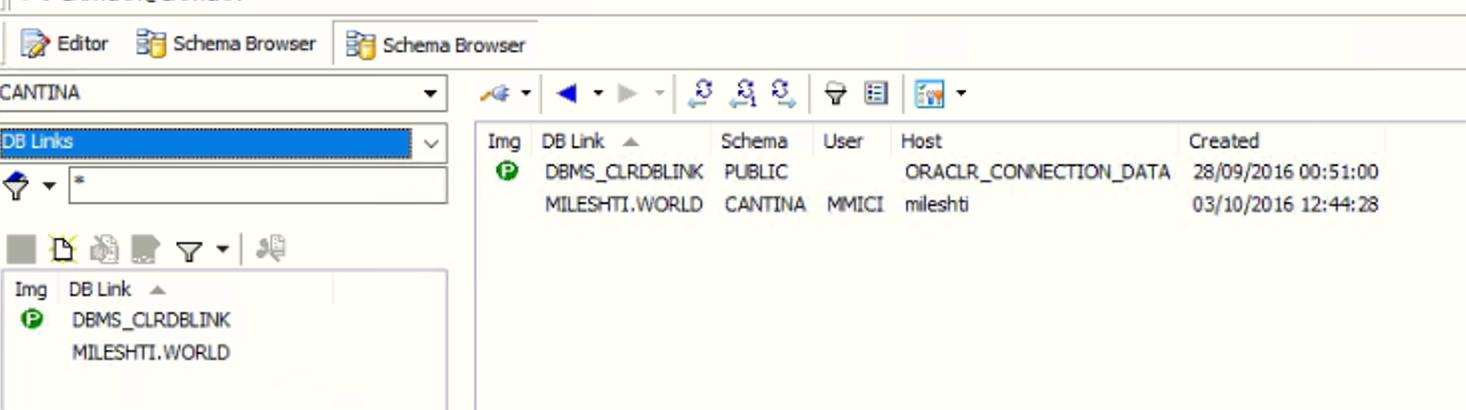Click the grey forward arrow
Screen dimensions: 1466x410
click(x=628, y=93)
